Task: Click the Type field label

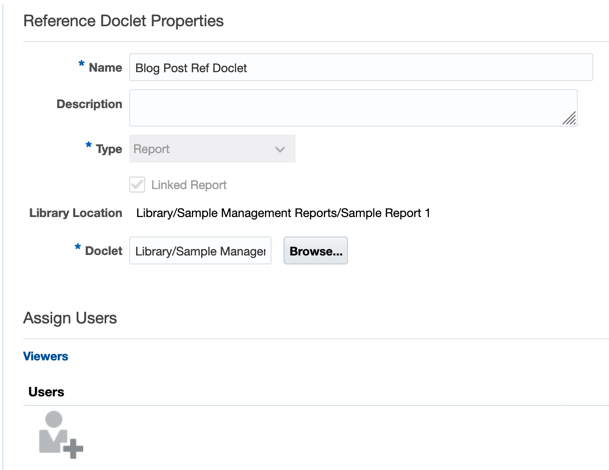Action: [107, 149]
